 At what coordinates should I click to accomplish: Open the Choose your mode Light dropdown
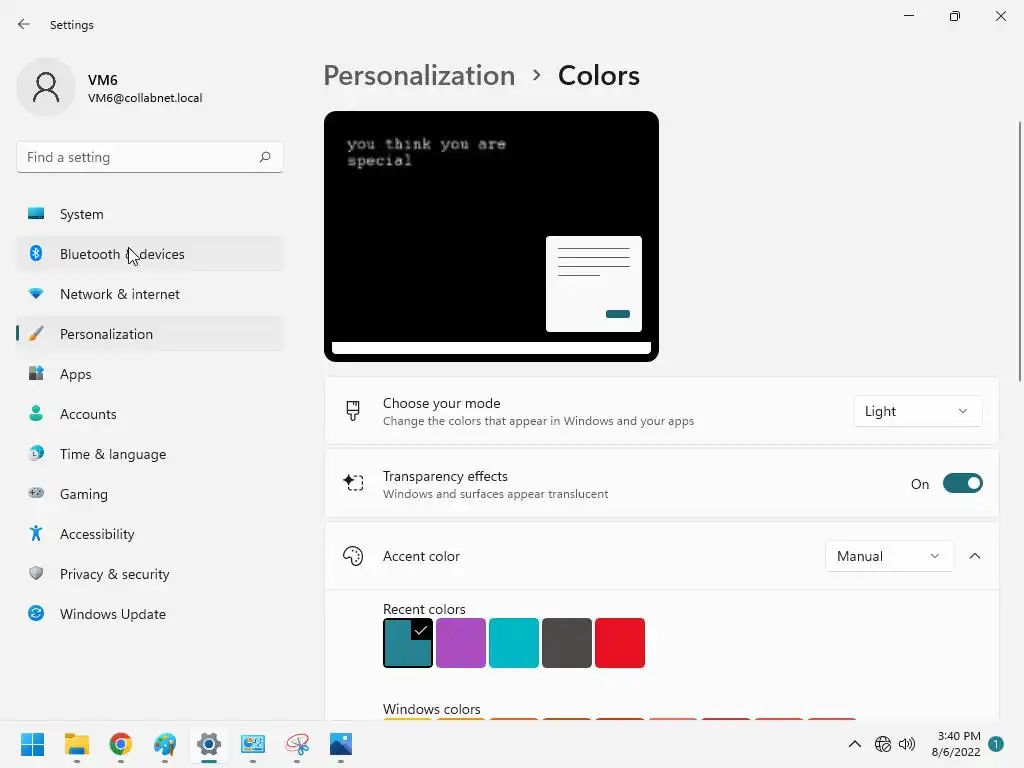(917, 411)
